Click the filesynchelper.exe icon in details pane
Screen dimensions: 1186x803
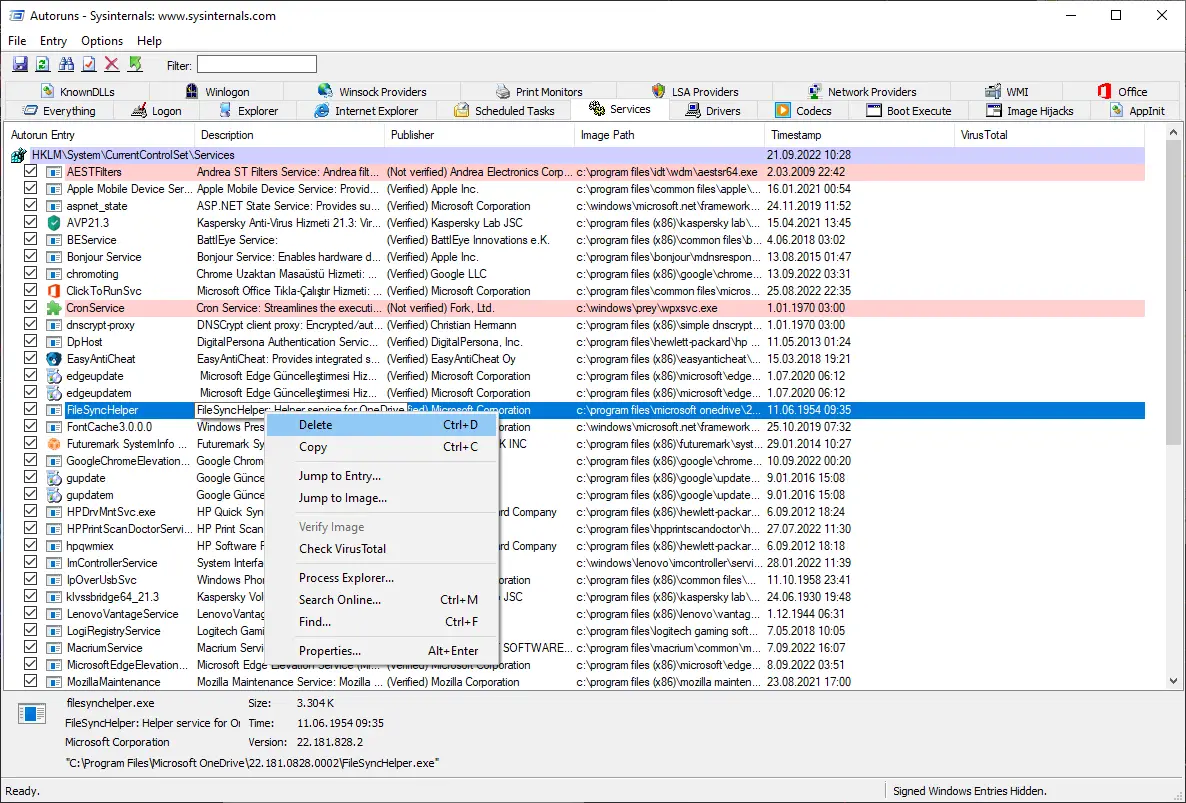[x=32, y=713]
